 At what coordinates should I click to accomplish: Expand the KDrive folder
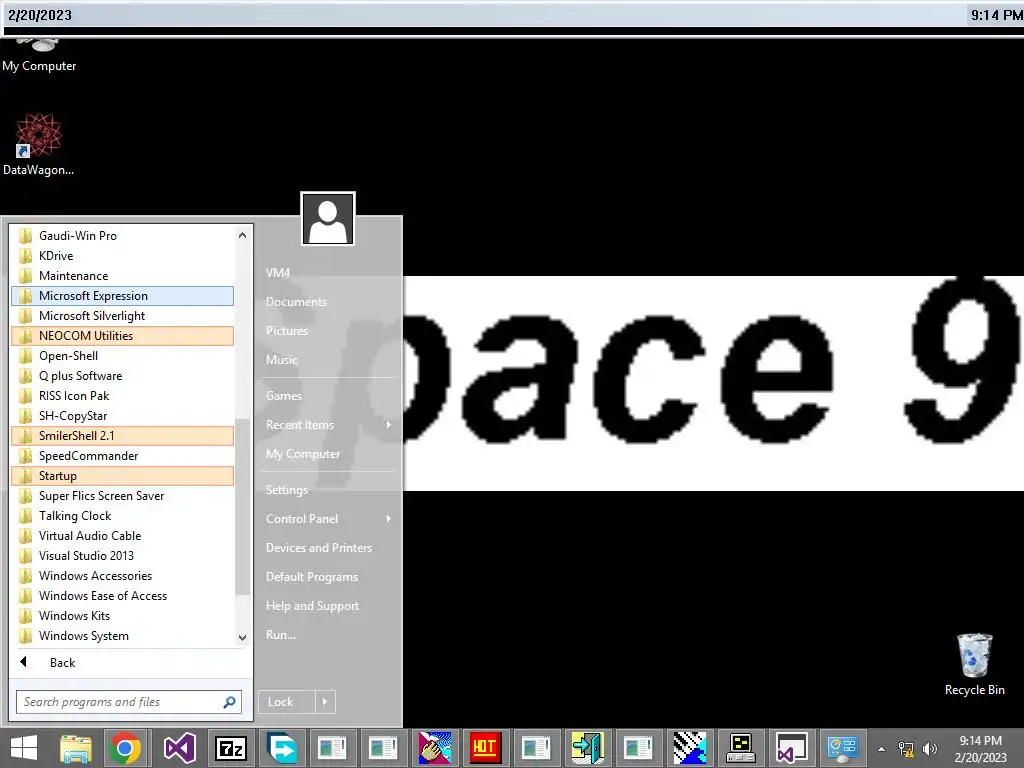point(123,256)
